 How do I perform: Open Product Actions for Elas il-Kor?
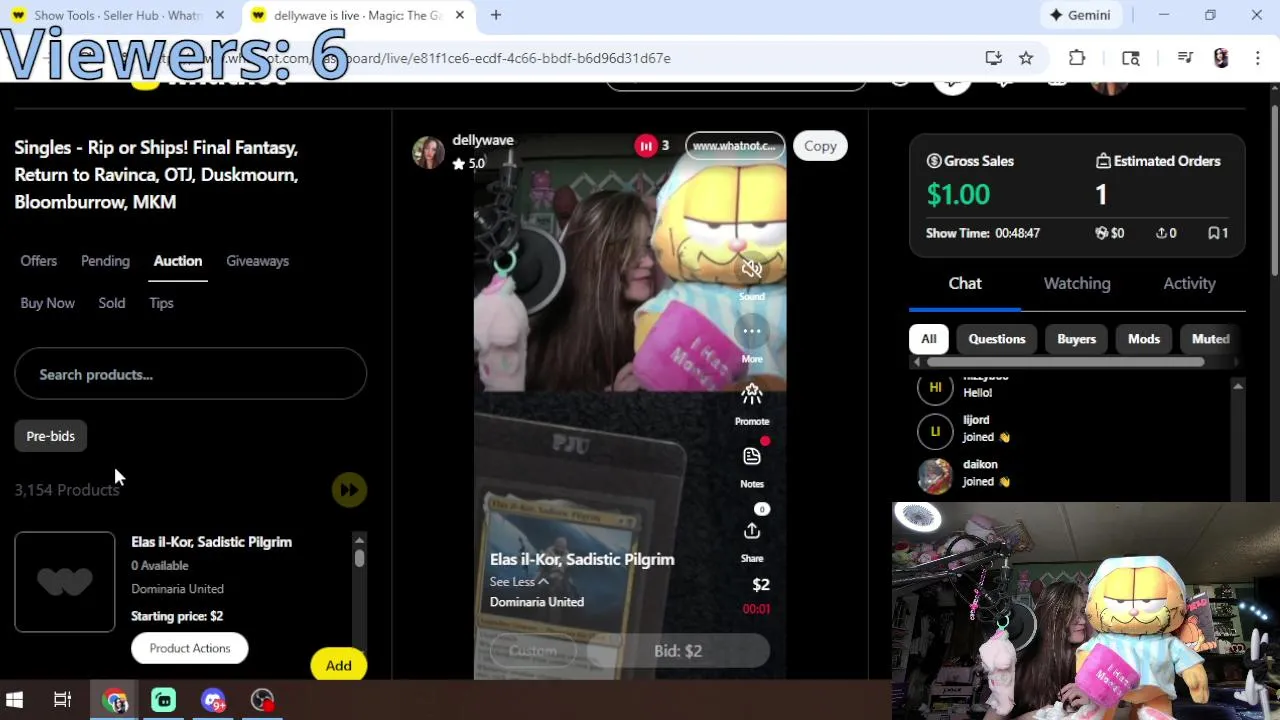(190, 648)
